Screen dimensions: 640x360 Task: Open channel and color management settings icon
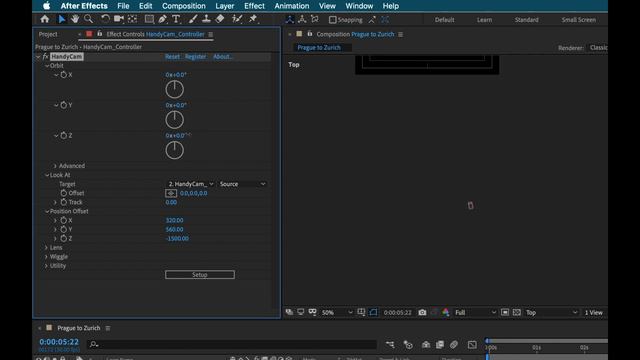click(446, 312)
